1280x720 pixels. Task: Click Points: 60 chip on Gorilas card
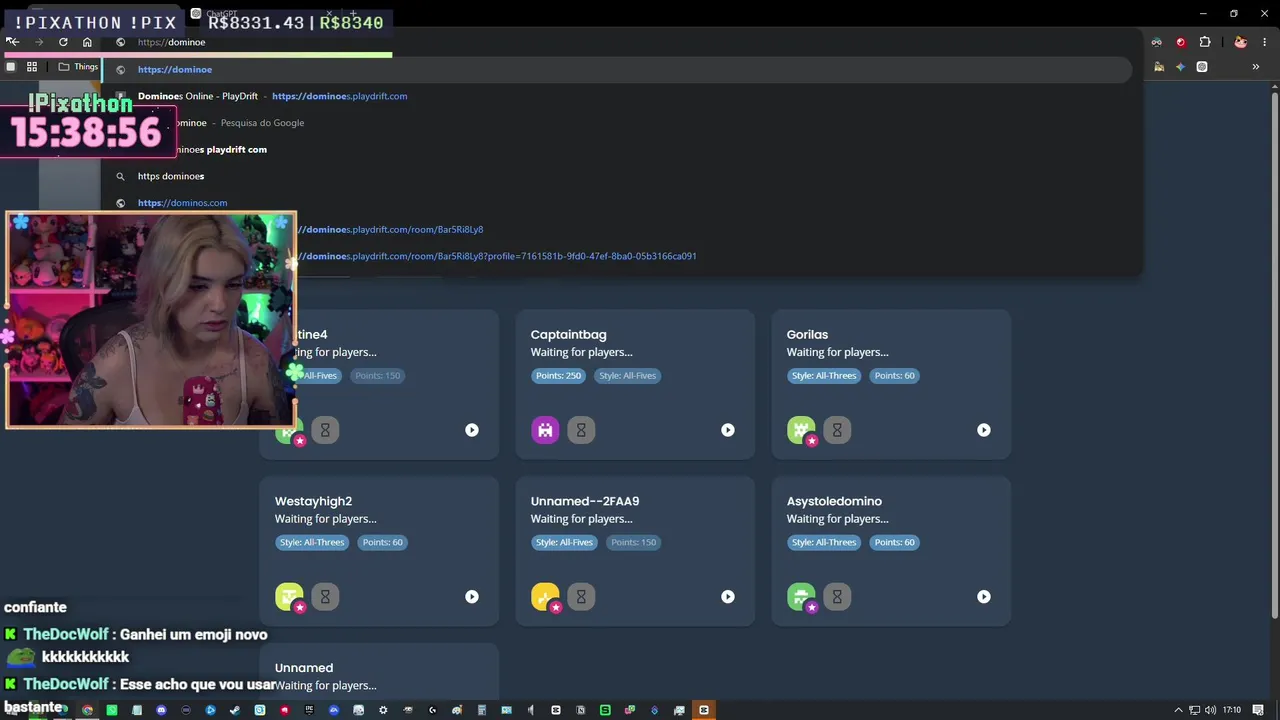click(x=895, y=376)
